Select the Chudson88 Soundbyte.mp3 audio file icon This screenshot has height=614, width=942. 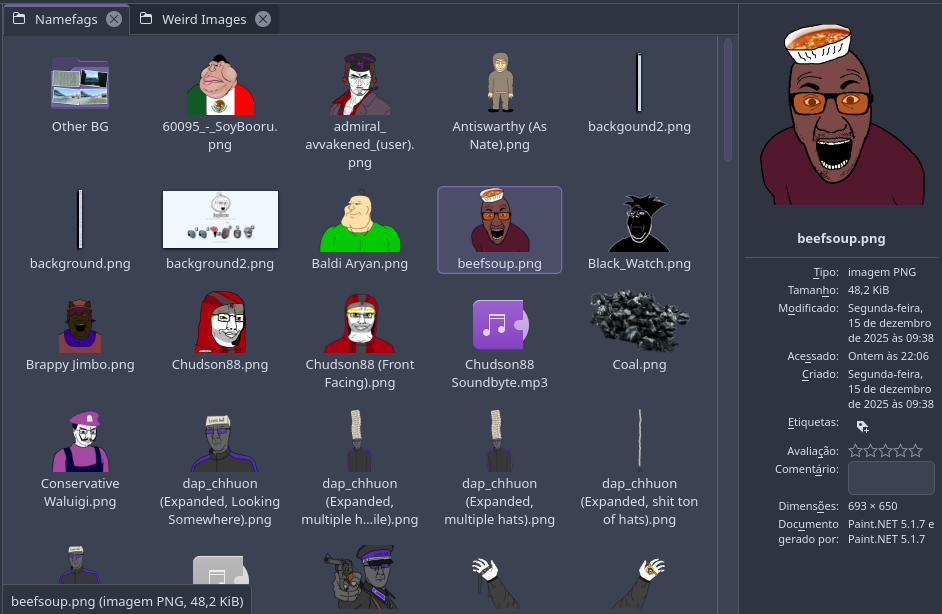(x=499, y=324)
